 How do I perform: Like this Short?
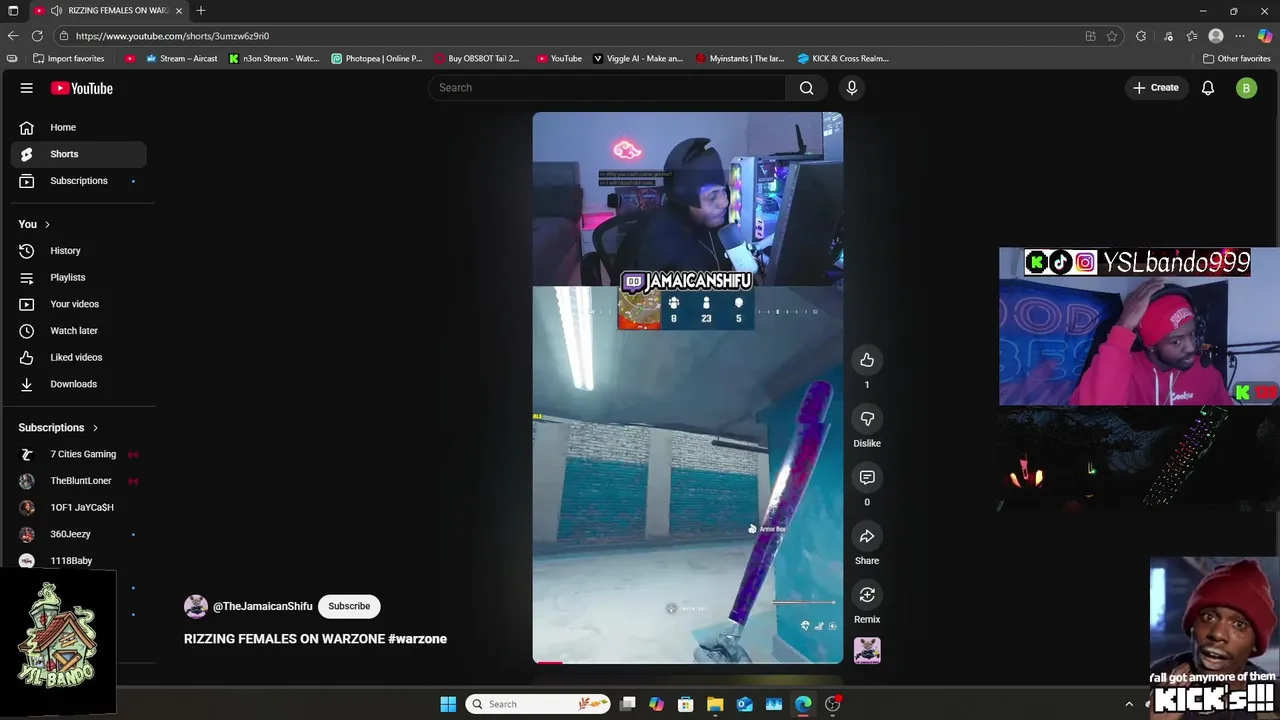(x=867, y=360)
